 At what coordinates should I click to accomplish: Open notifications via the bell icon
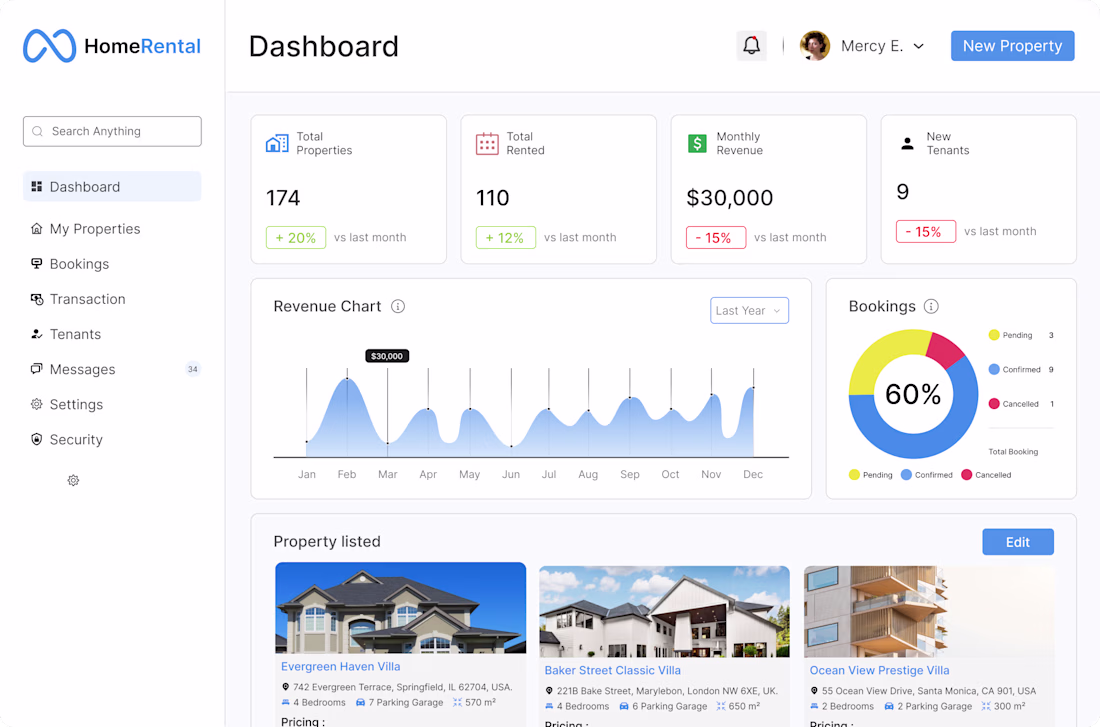751,46
